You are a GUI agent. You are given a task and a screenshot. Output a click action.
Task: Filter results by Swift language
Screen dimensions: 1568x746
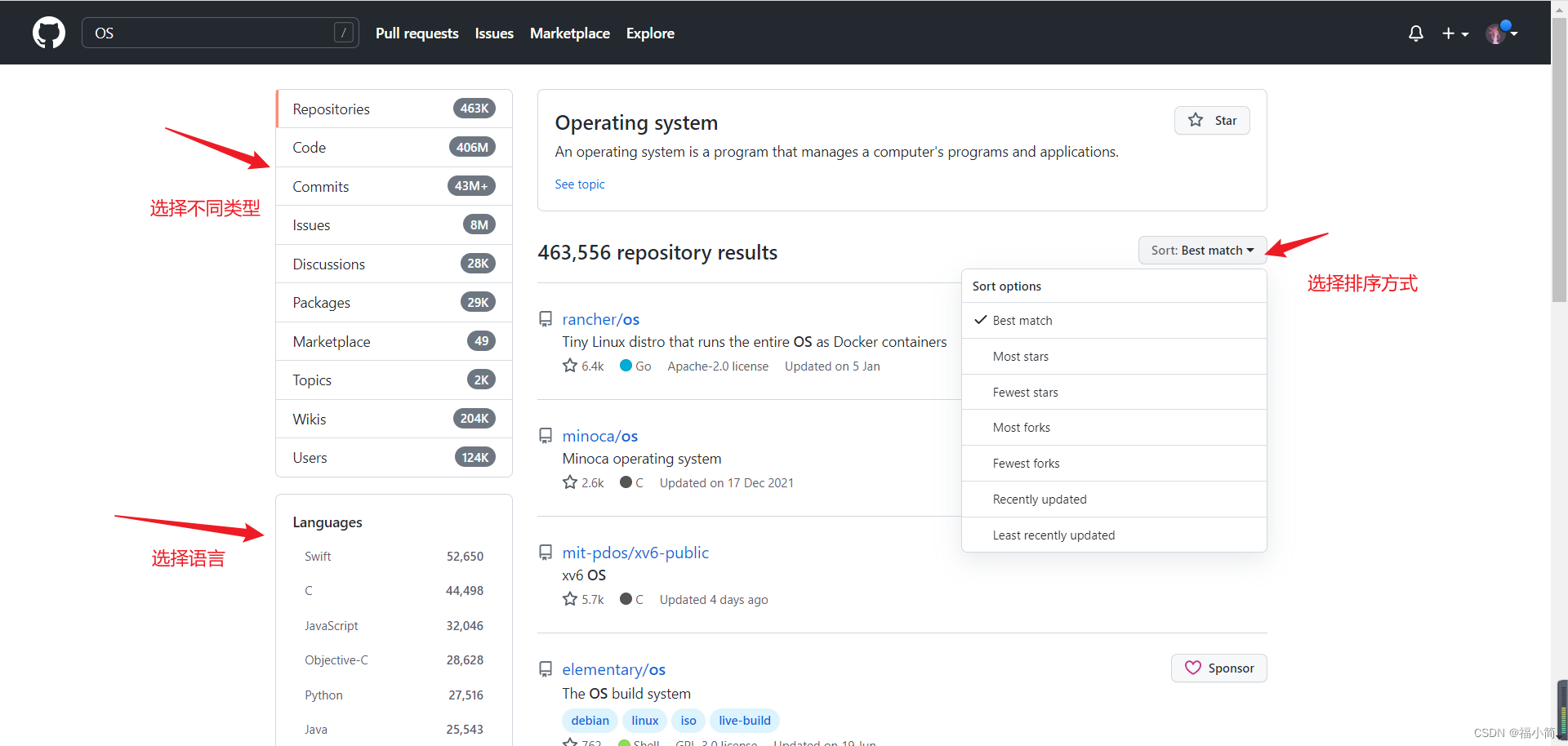(394, 557)
